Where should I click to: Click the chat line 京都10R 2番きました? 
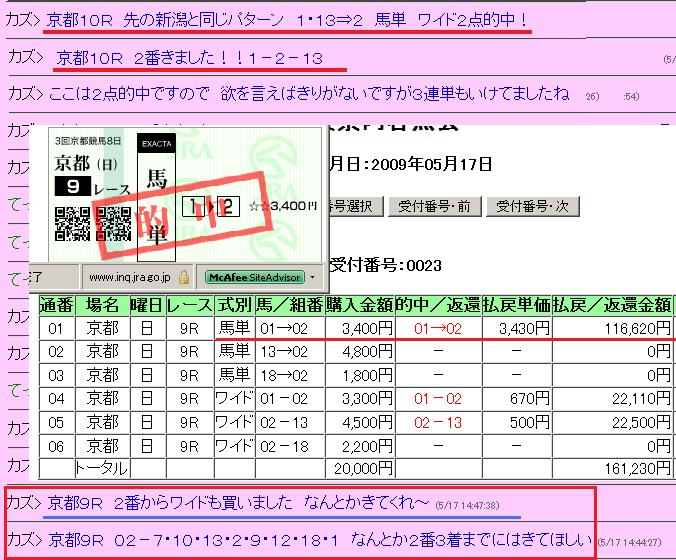190,58
